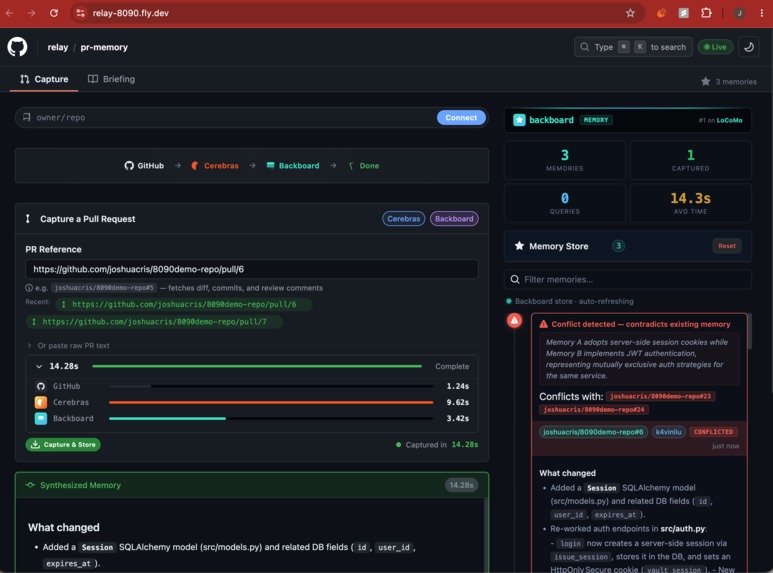The image size is (773, 573).
Task: Click the Synthesized Memory header icon
Action: click(x=31, y=485)
